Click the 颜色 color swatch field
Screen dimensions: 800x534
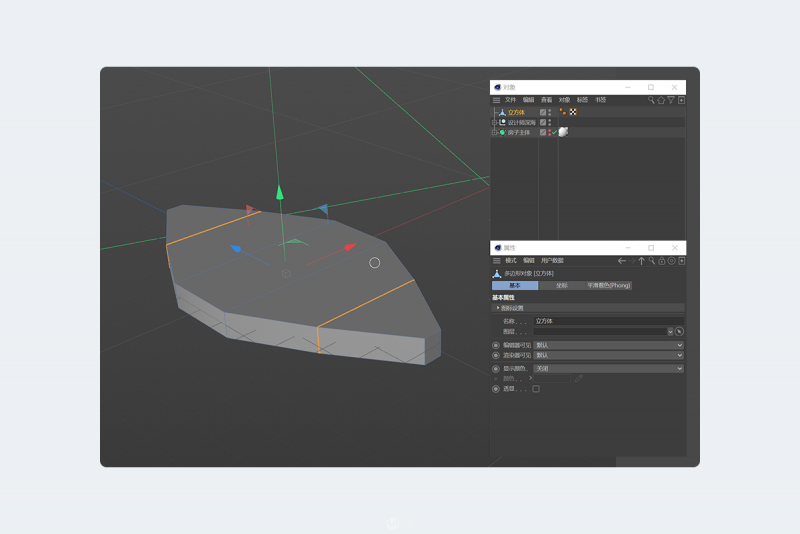pos(552,378)
